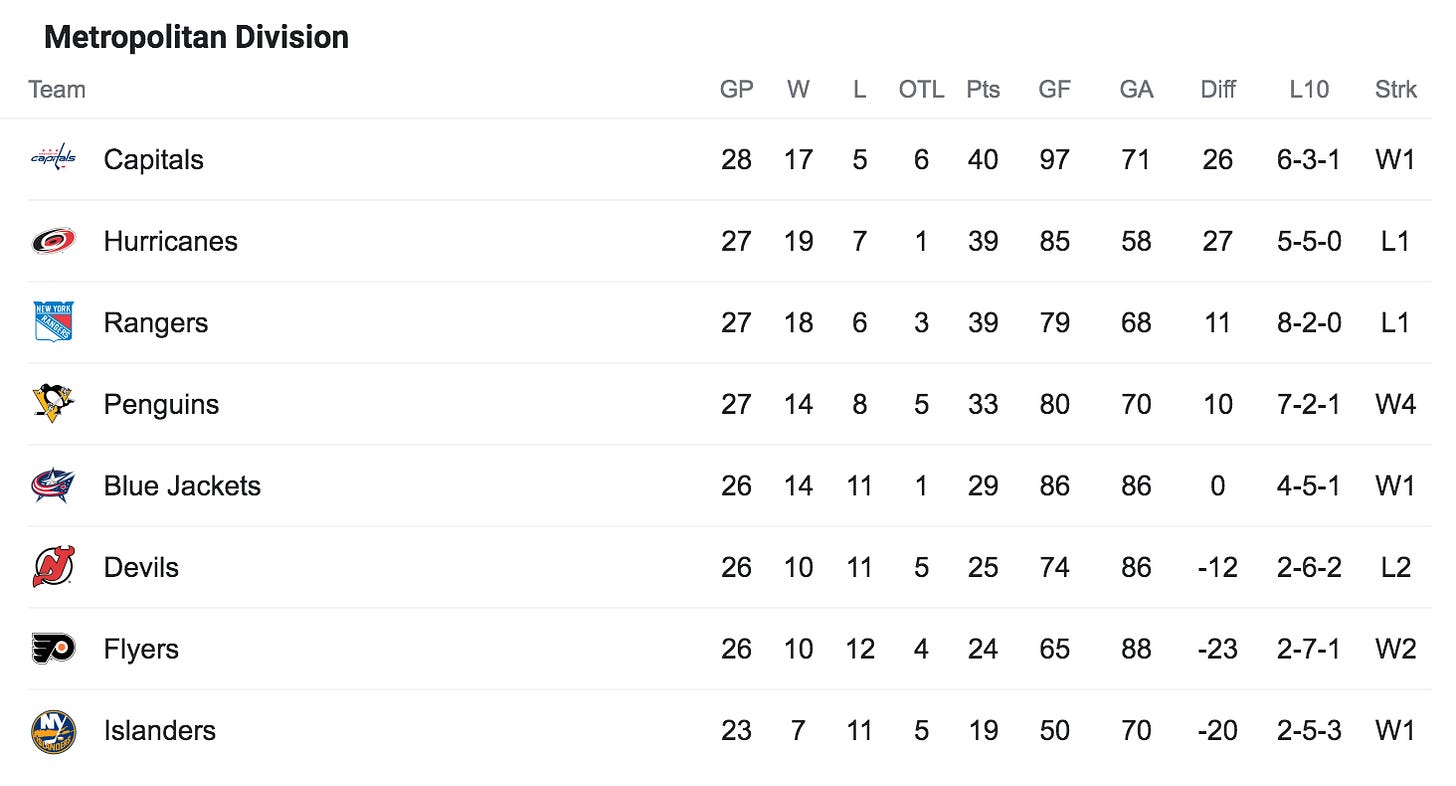Image resolution: width=1456 pixels, height=786 pixels.
Task: Click the Diff column header
Action: pos(1218,89)
